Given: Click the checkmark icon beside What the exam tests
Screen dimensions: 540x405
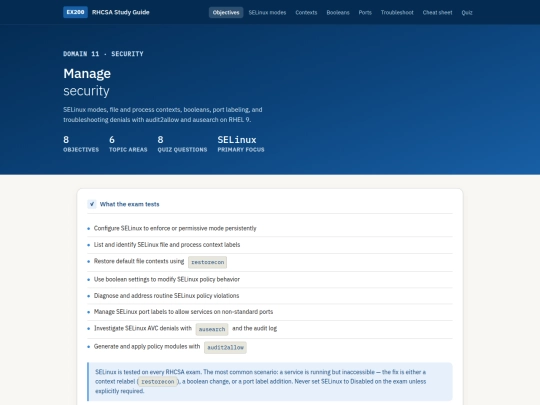Looking at the screenshot, I should (x=92, y=204).
